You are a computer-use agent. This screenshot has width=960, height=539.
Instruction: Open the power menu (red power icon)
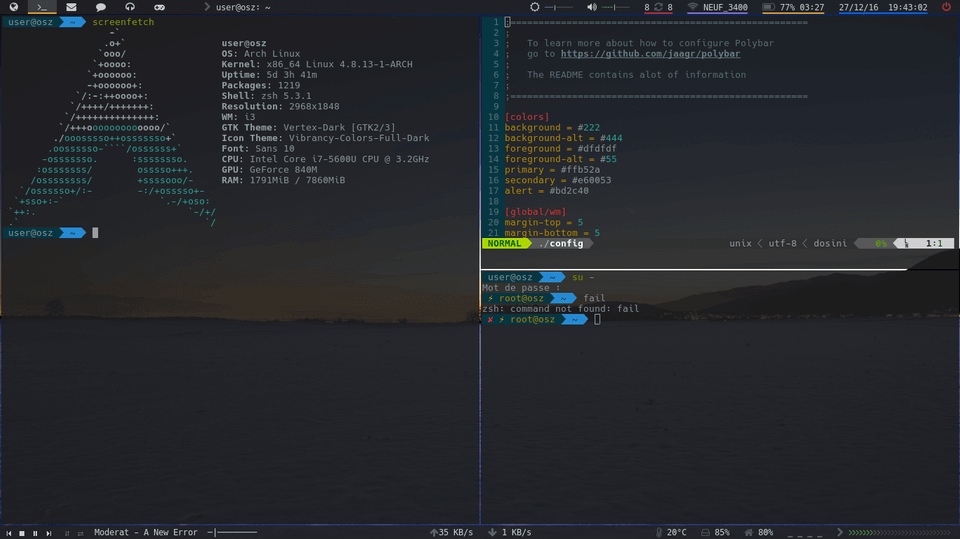(946, 7)
